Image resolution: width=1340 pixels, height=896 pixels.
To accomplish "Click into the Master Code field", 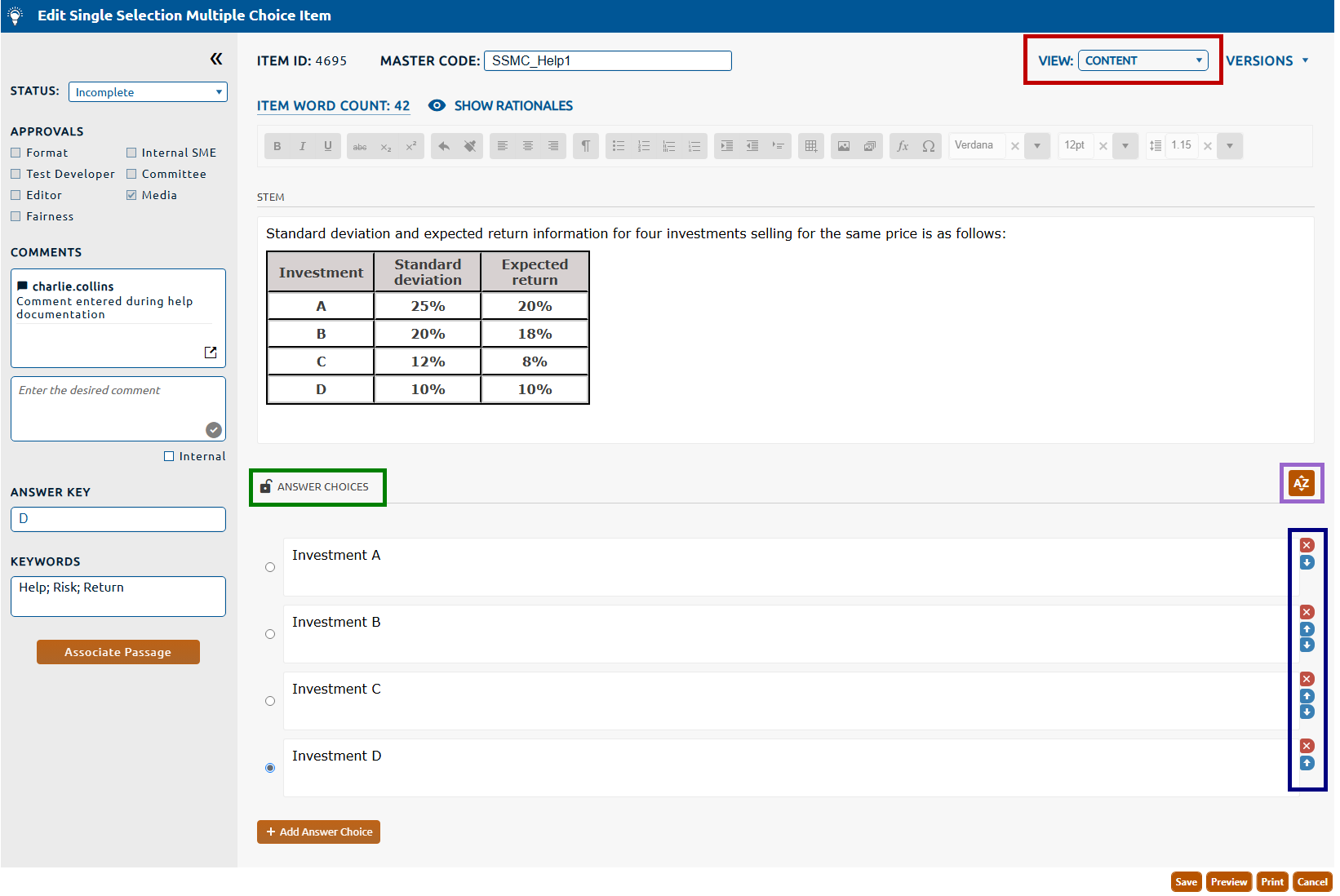I will click(607, 61).
